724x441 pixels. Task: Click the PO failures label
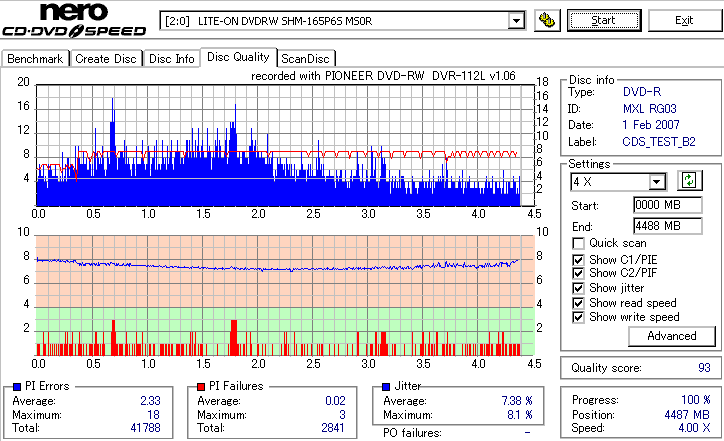412,433
